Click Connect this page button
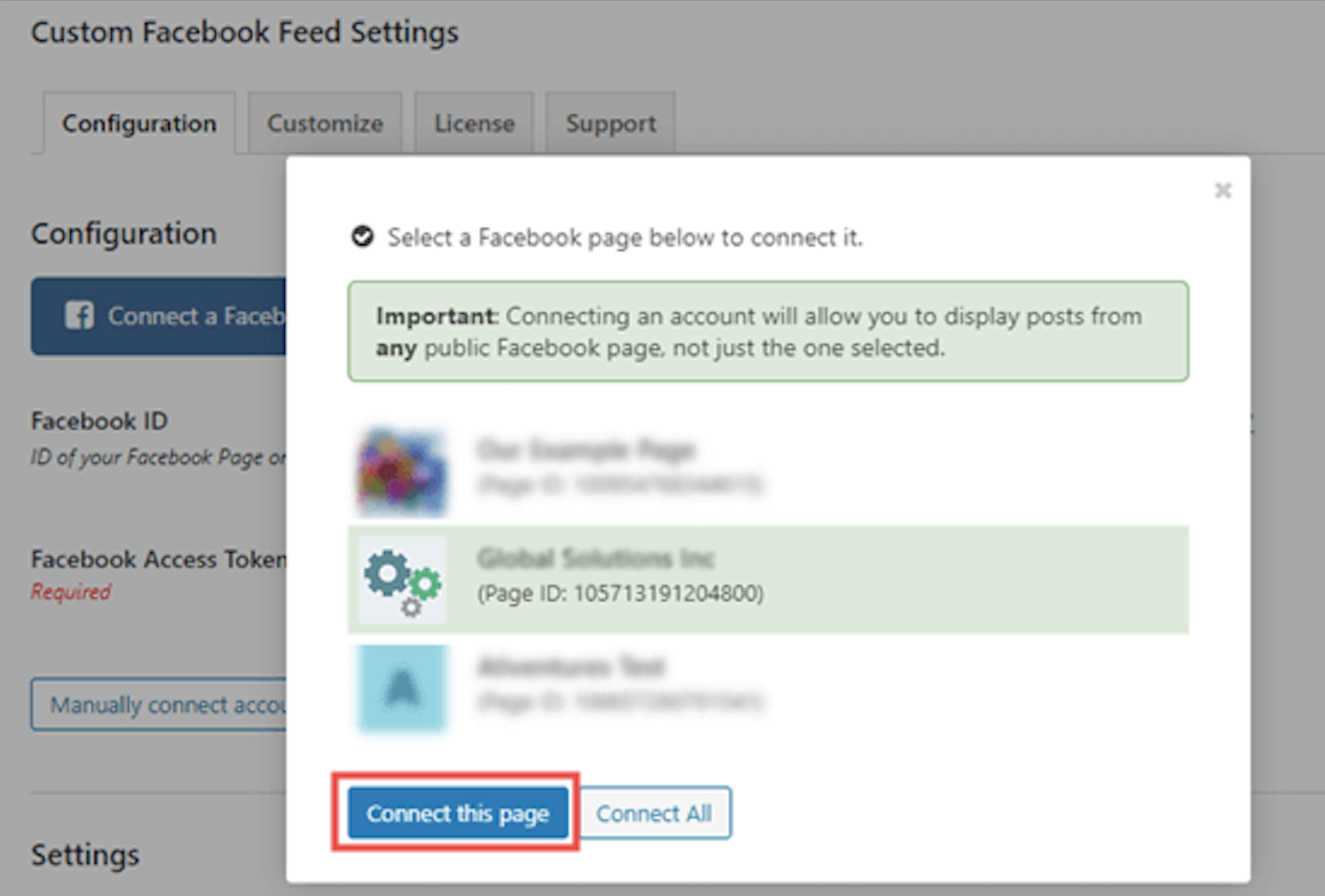The width and height of the screenshot is (1325, 896). pyautogui.click(x=458, y=813)
